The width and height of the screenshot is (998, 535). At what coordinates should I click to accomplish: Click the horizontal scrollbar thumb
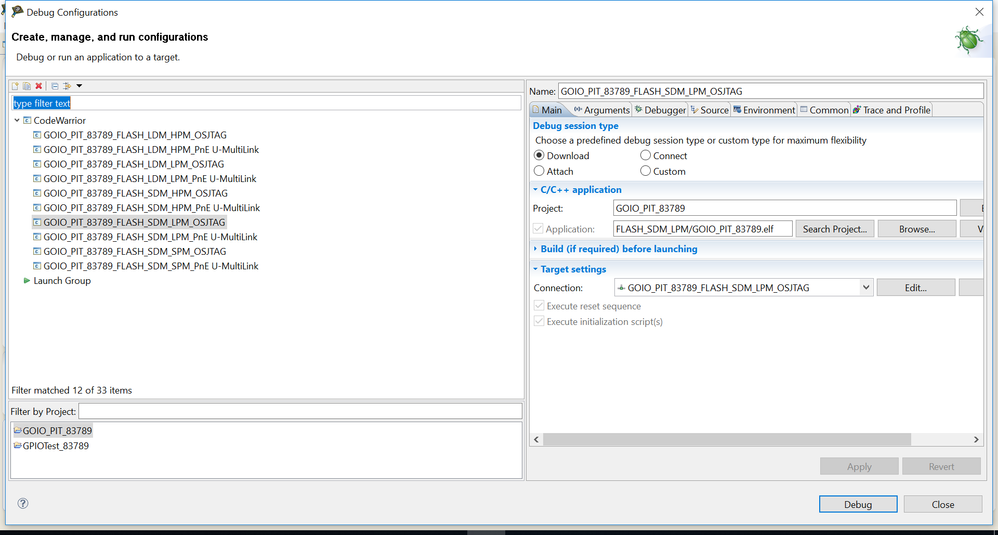tap(727, 440)
